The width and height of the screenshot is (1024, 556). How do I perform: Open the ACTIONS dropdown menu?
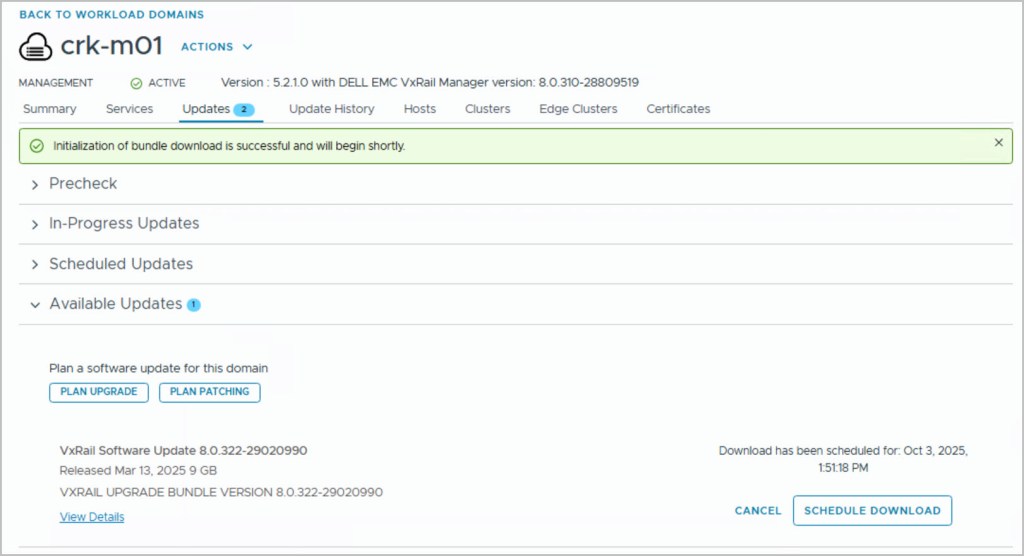[x=217, y=47]
